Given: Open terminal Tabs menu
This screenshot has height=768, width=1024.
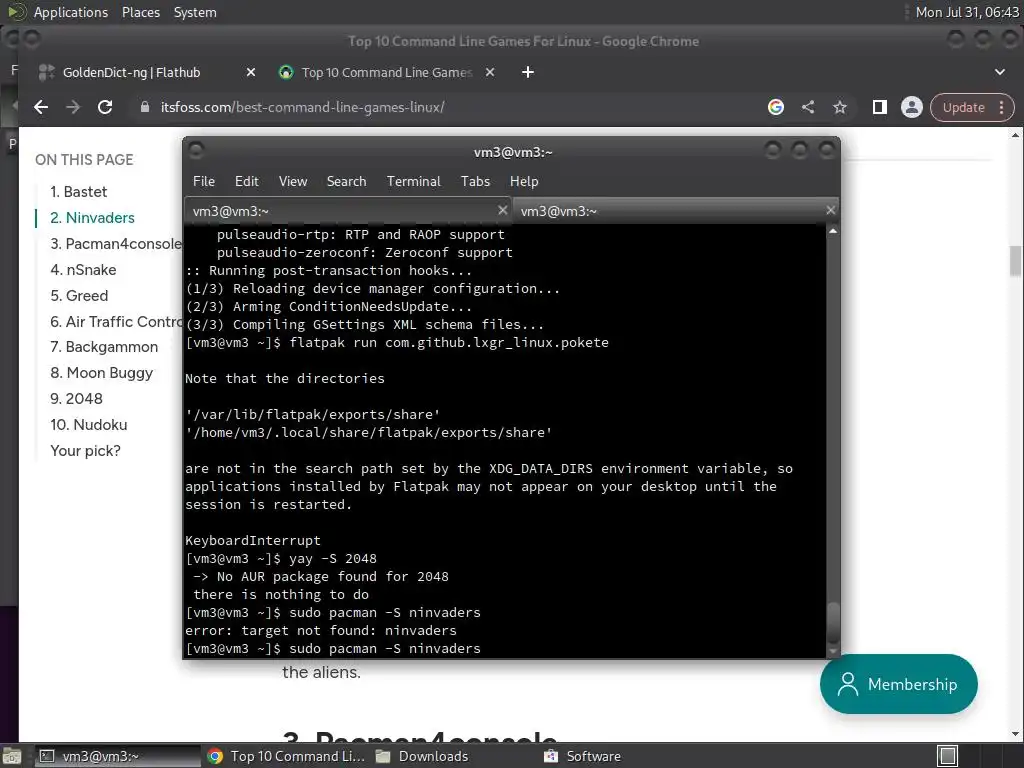Looking at the screenshot, I should tap(475, 182).
